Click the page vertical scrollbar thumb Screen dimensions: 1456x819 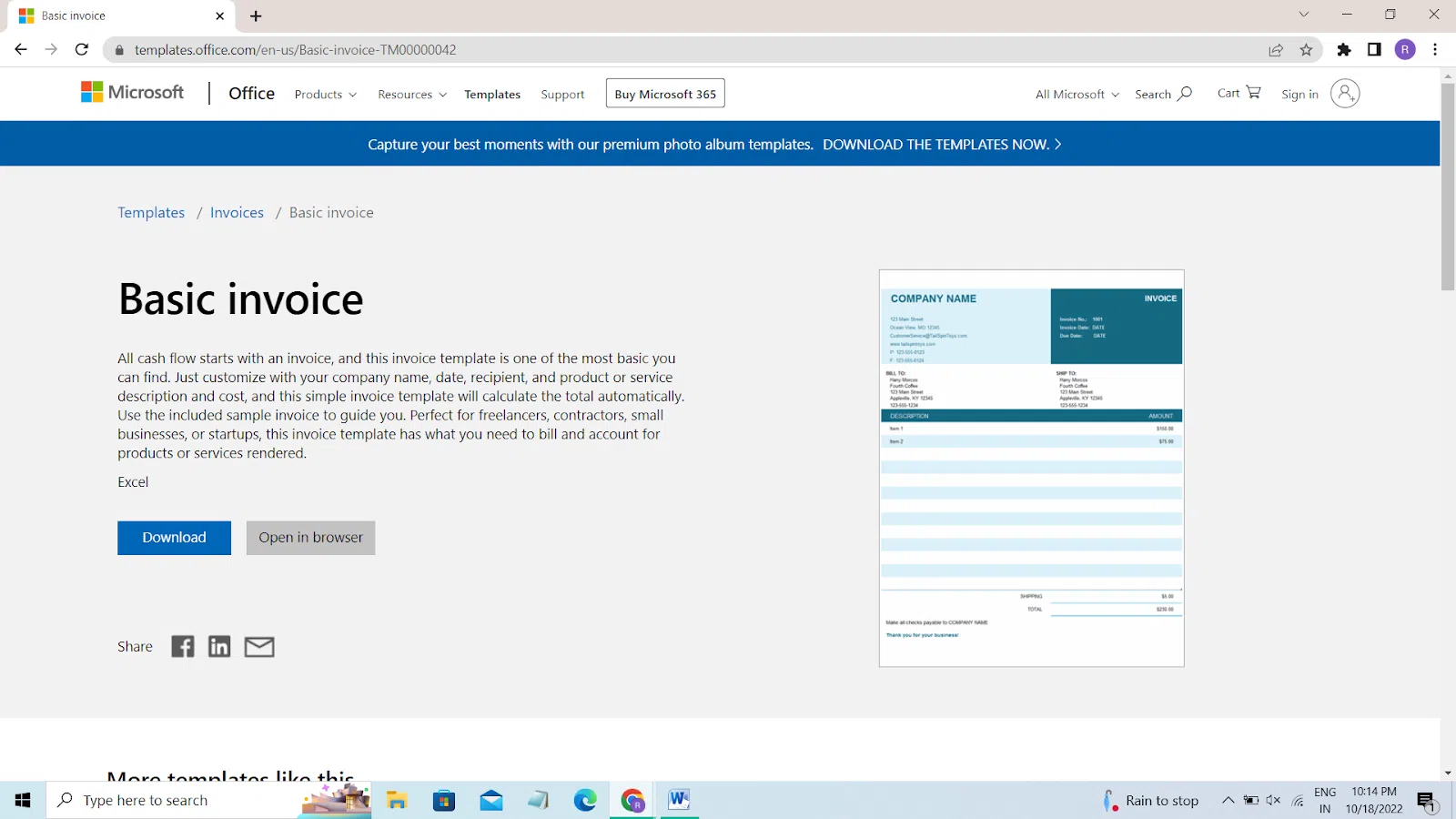(x=1448, y=187)
